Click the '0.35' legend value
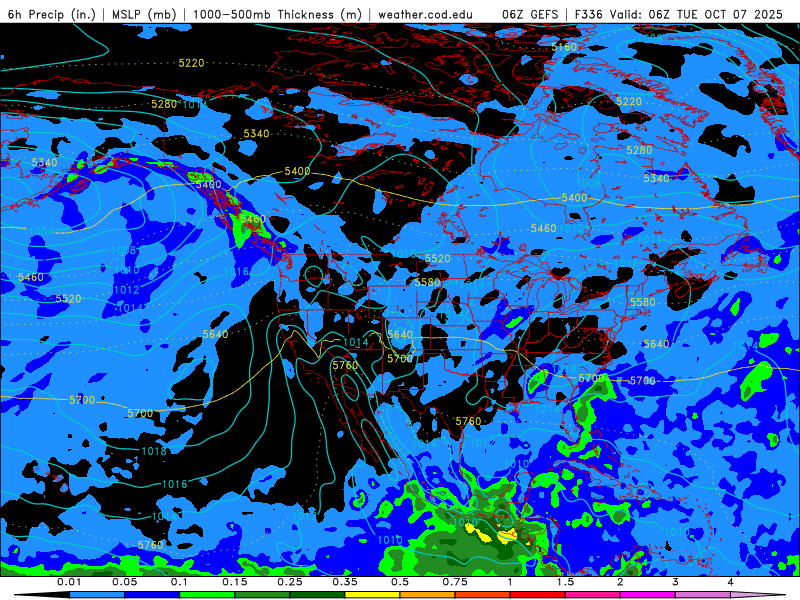Viewport: 800px width, 600px height. pyautogui.click(x=345, y=582)
